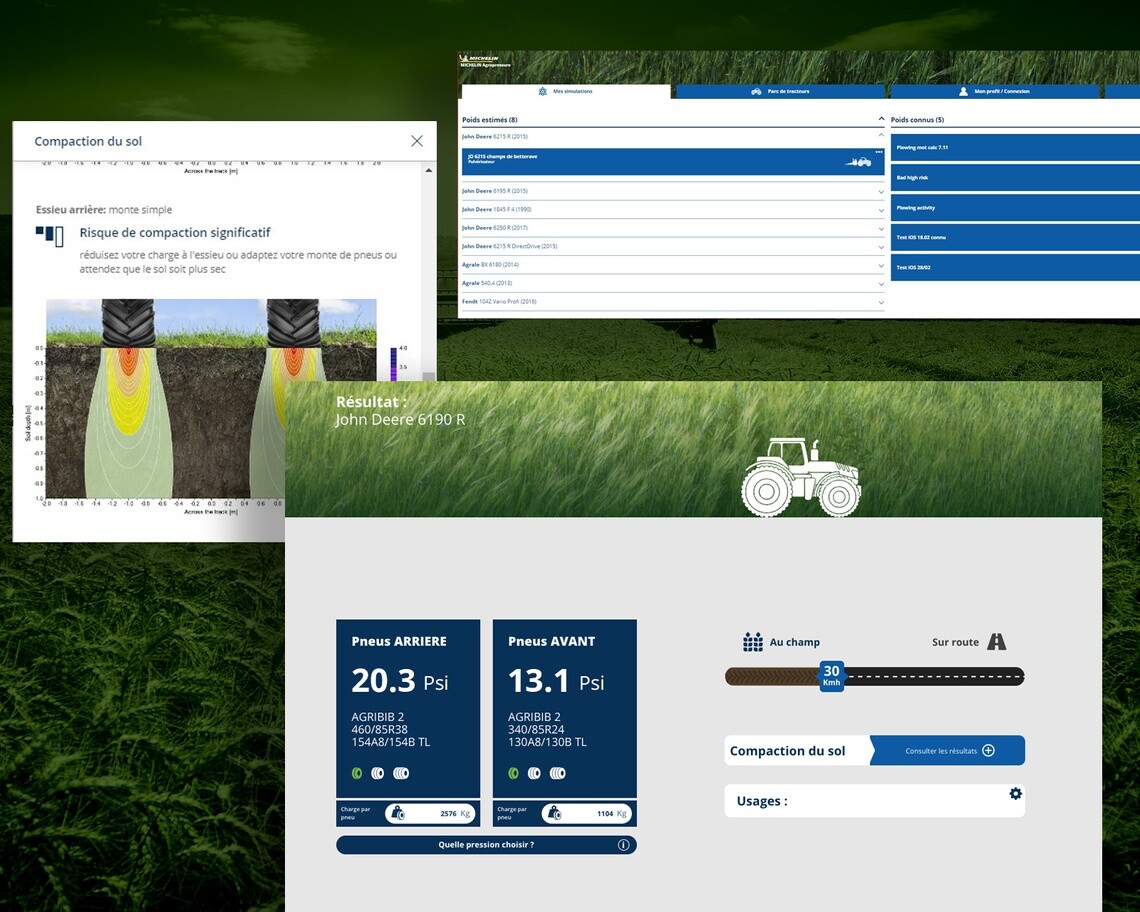
Task: Click the Pneus ARRIERE 20.3 Psi value
Action: (399, 681)
